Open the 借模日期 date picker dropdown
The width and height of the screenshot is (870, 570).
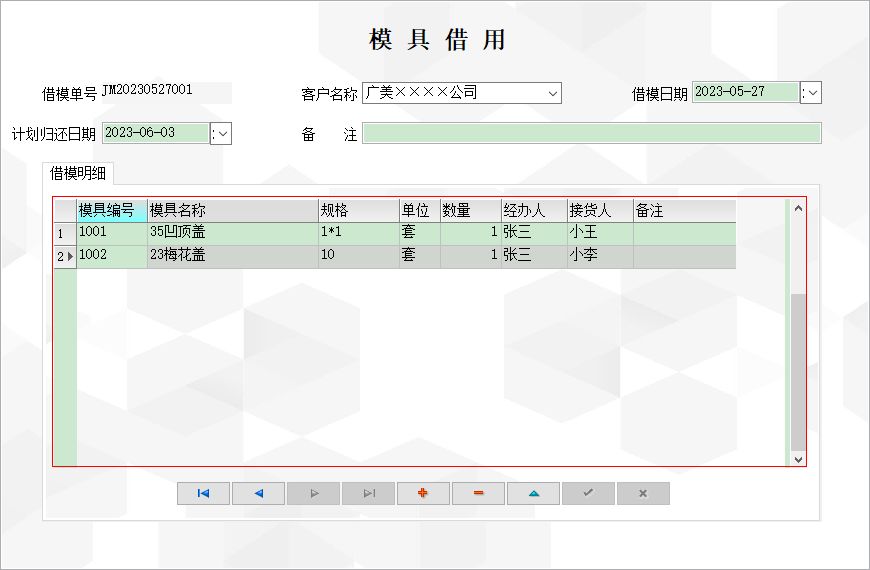click(814, 93)
